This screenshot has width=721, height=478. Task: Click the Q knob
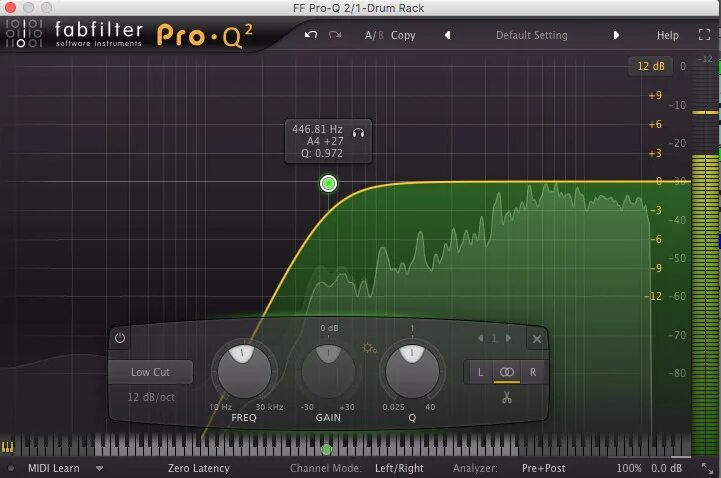click(412, 370)
